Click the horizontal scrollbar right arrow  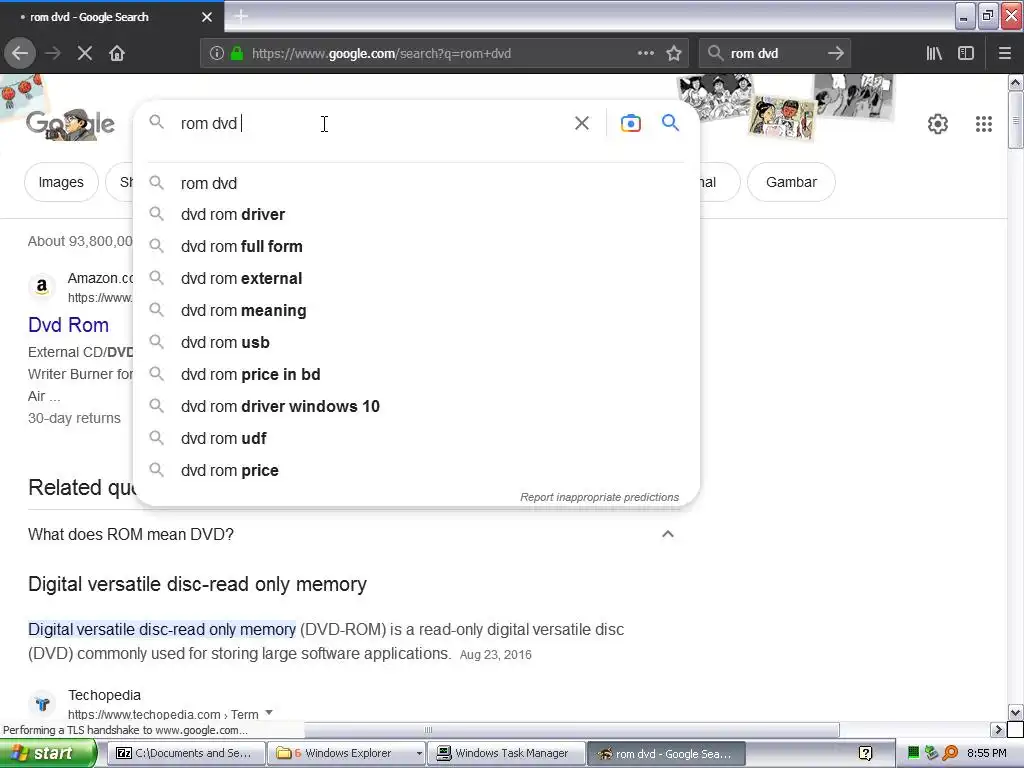(998, 729)
